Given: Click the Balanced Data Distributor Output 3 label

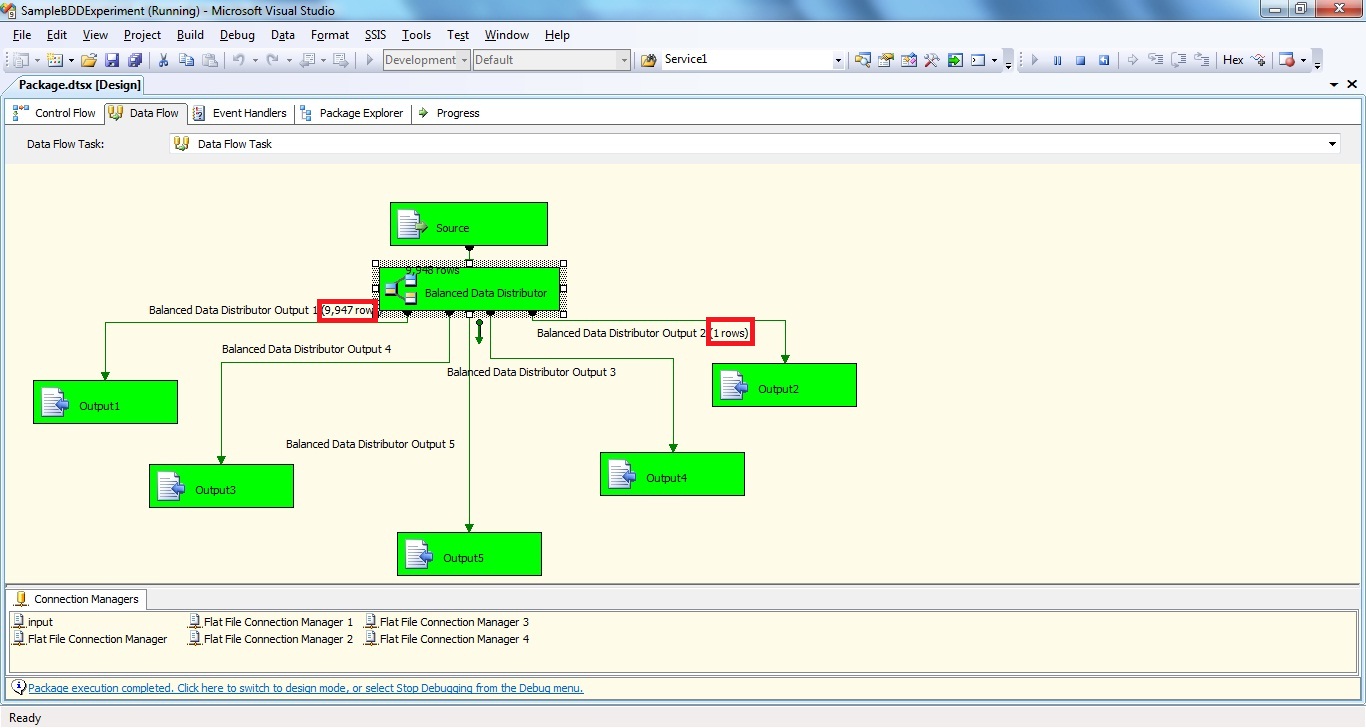Looking at the screenshot, I should (531, 372).
